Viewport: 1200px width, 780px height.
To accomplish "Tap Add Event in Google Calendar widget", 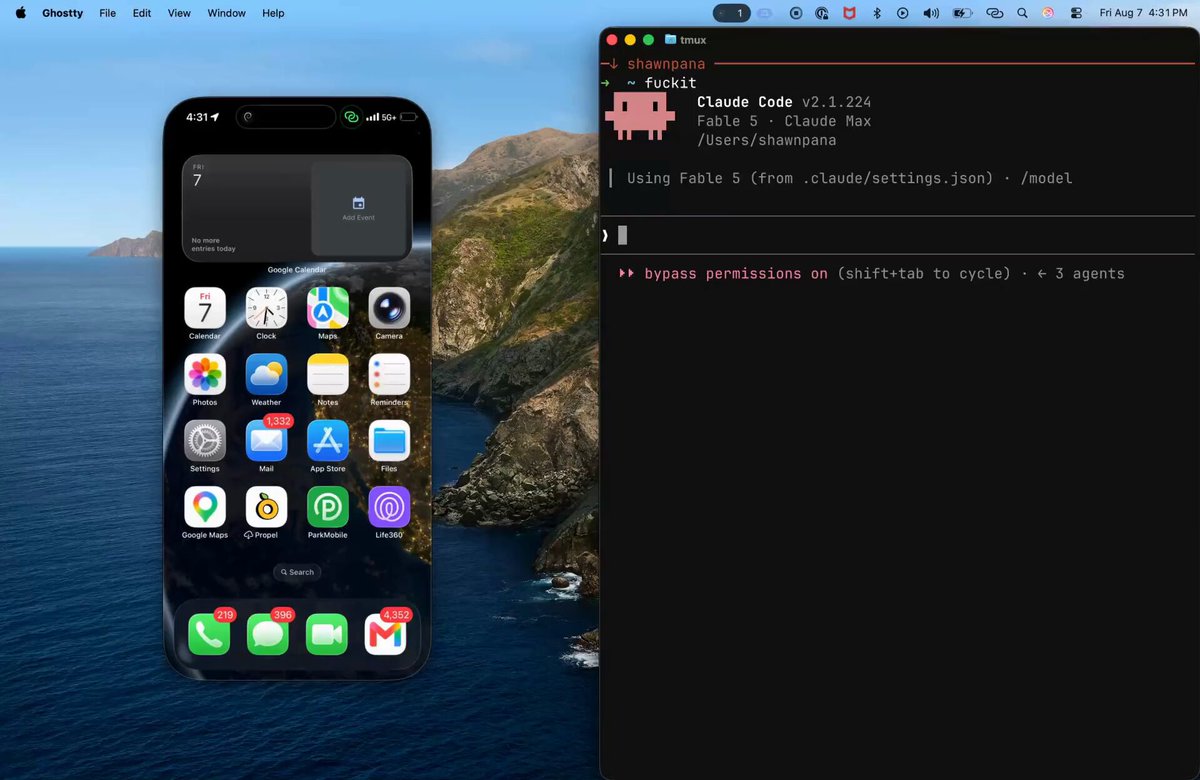I will [359, 209].
